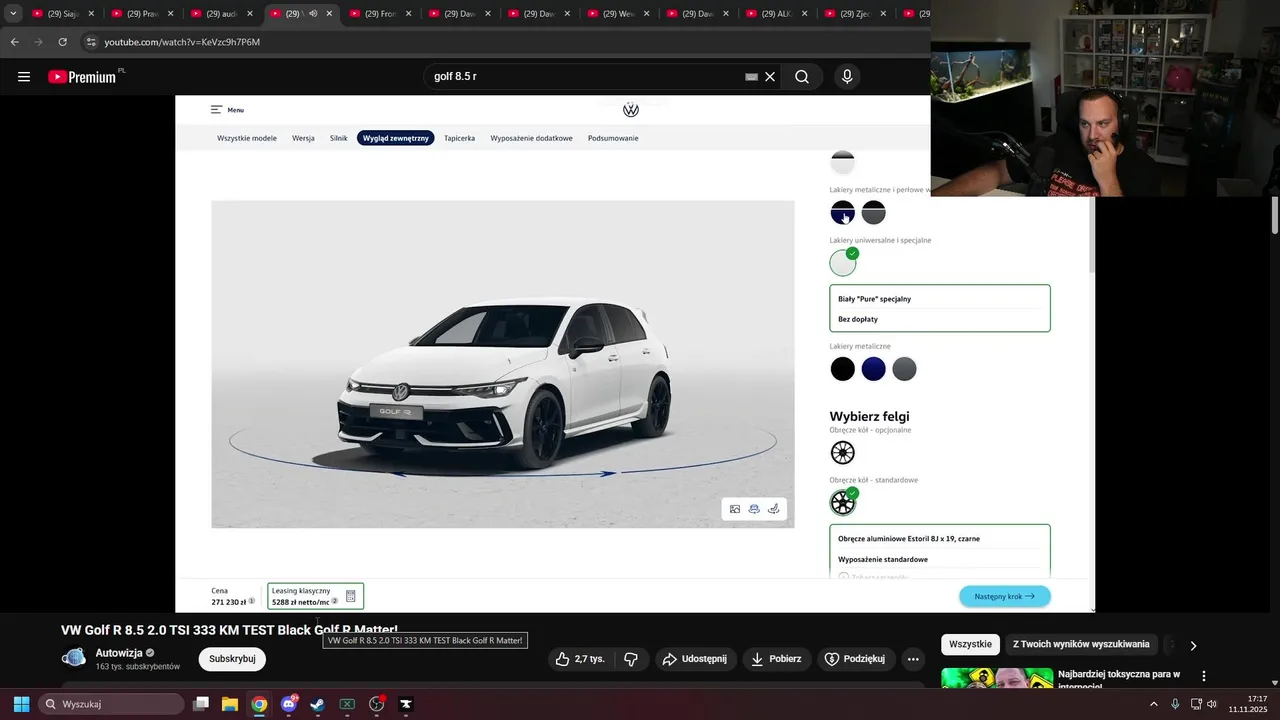Show next filter chips arrow
This screenshot has width=1280, height=720.
pyautogui.click(x=1193, y=645)
